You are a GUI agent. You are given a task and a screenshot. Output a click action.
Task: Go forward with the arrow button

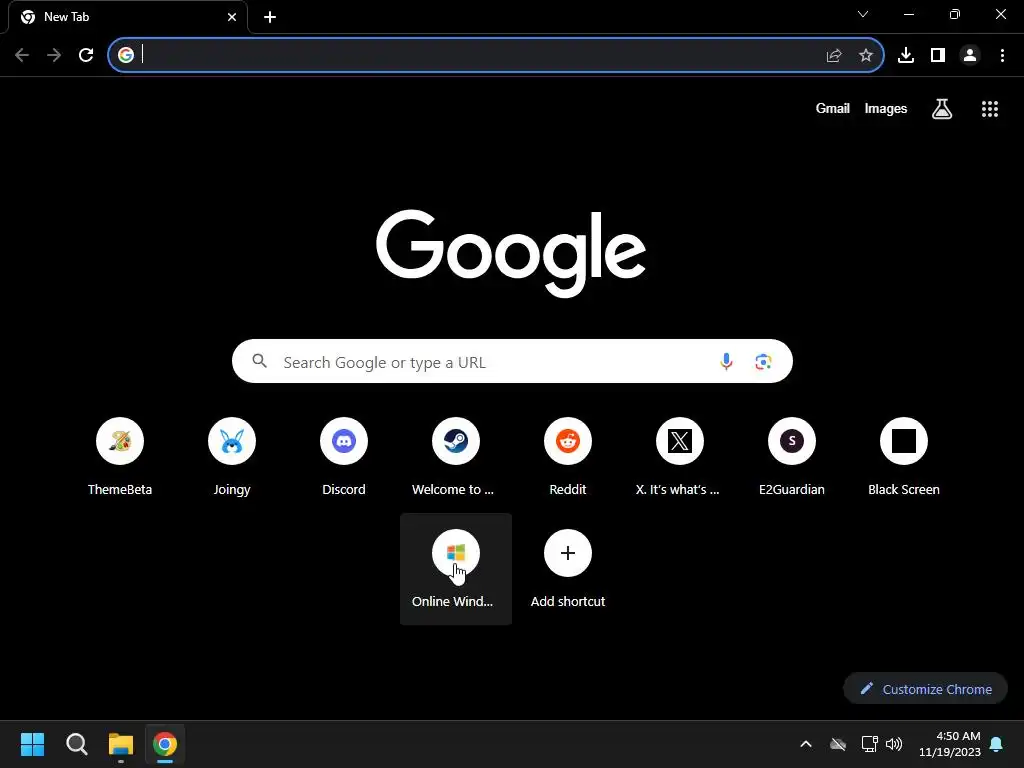point(54,55)
